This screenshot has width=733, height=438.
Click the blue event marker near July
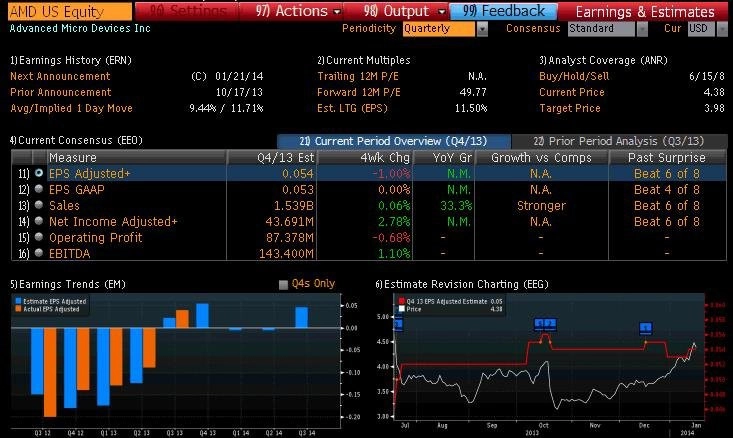pos(398,324)
